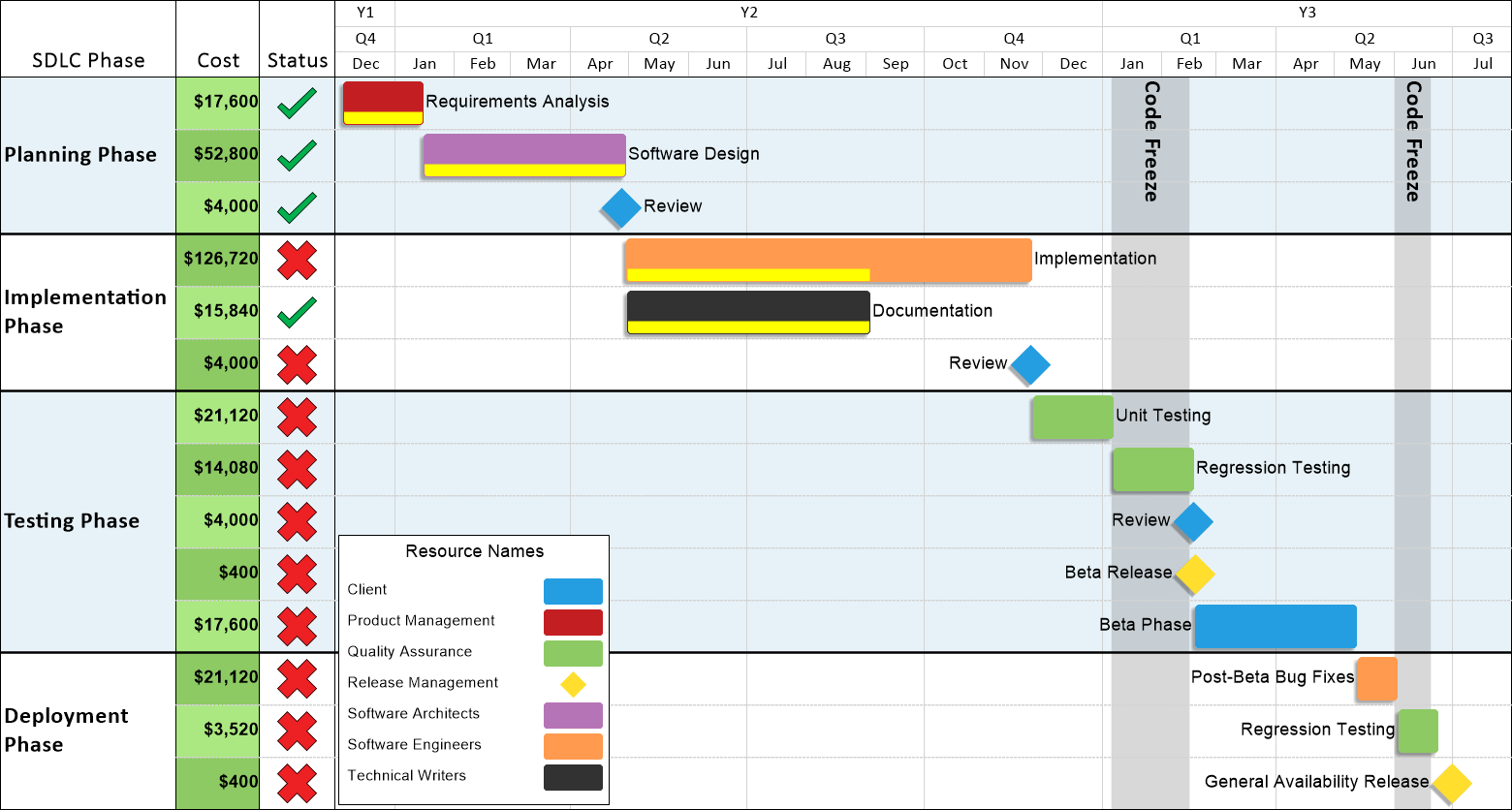Click the Technical Writers black legend swatch
Screen dimensions: 1512x810
tap(573, 777)
